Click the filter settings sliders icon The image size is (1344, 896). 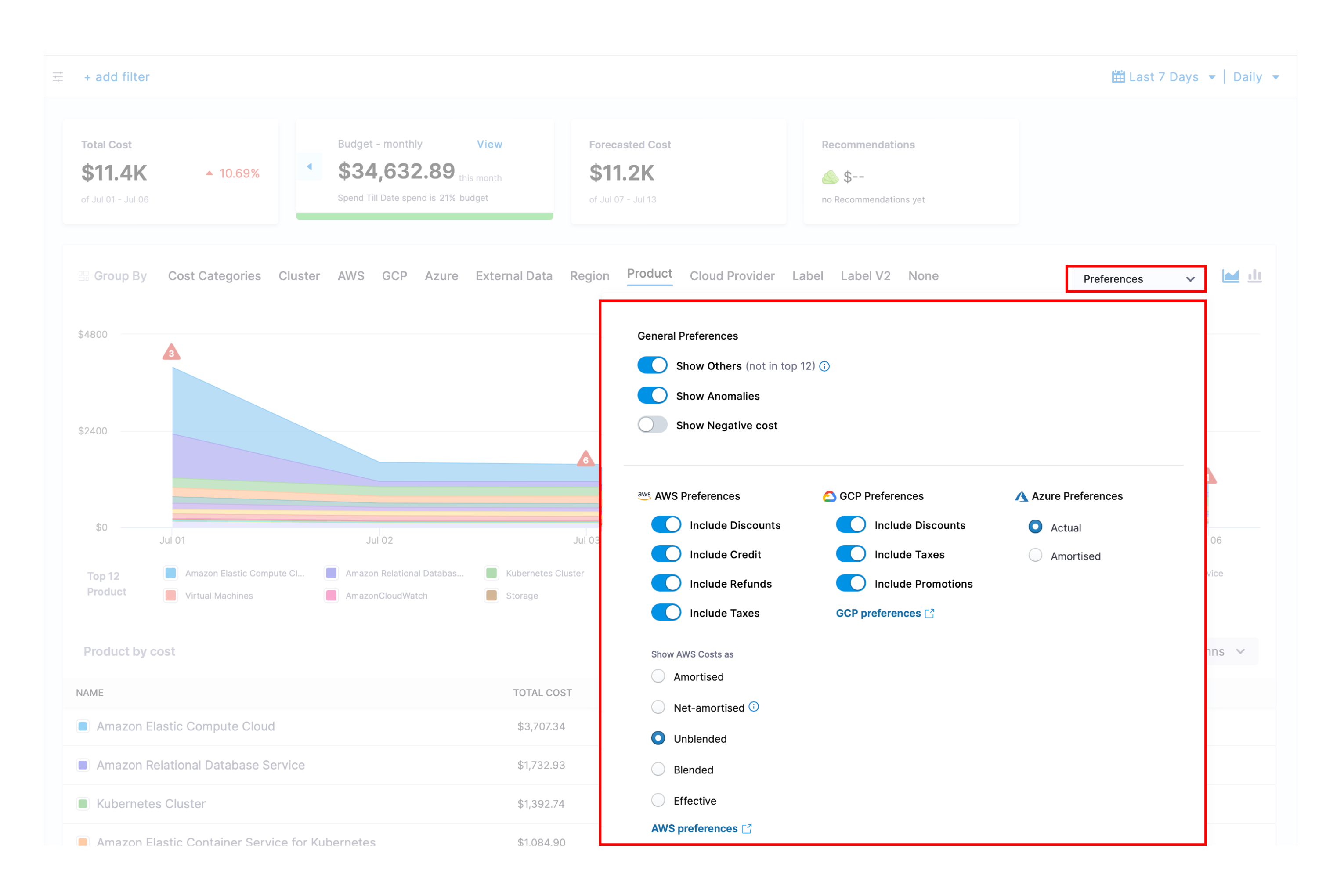click(58, 77)
